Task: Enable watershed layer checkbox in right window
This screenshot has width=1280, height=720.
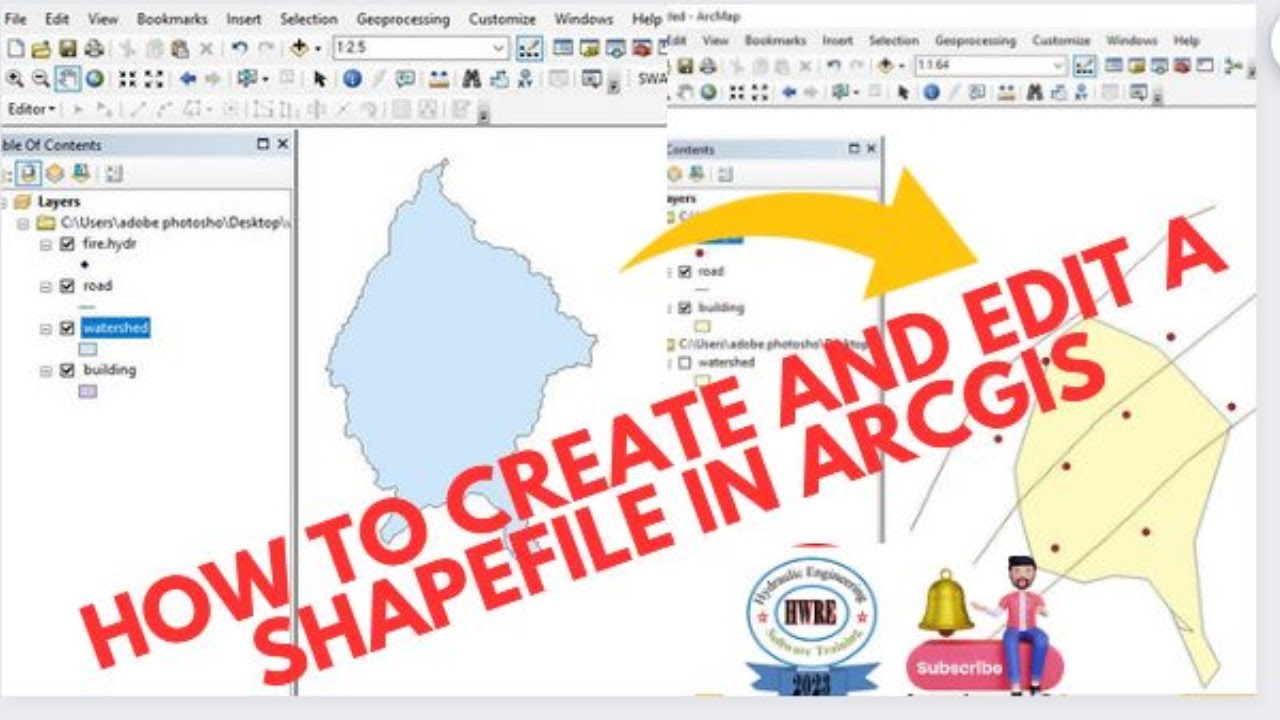Action: point(685,362)
